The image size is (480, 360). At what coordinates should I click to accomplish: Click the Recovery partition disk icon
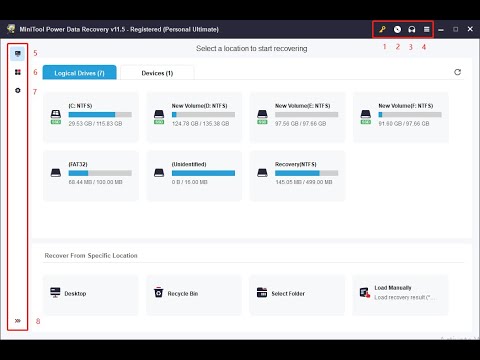(262, 173)
